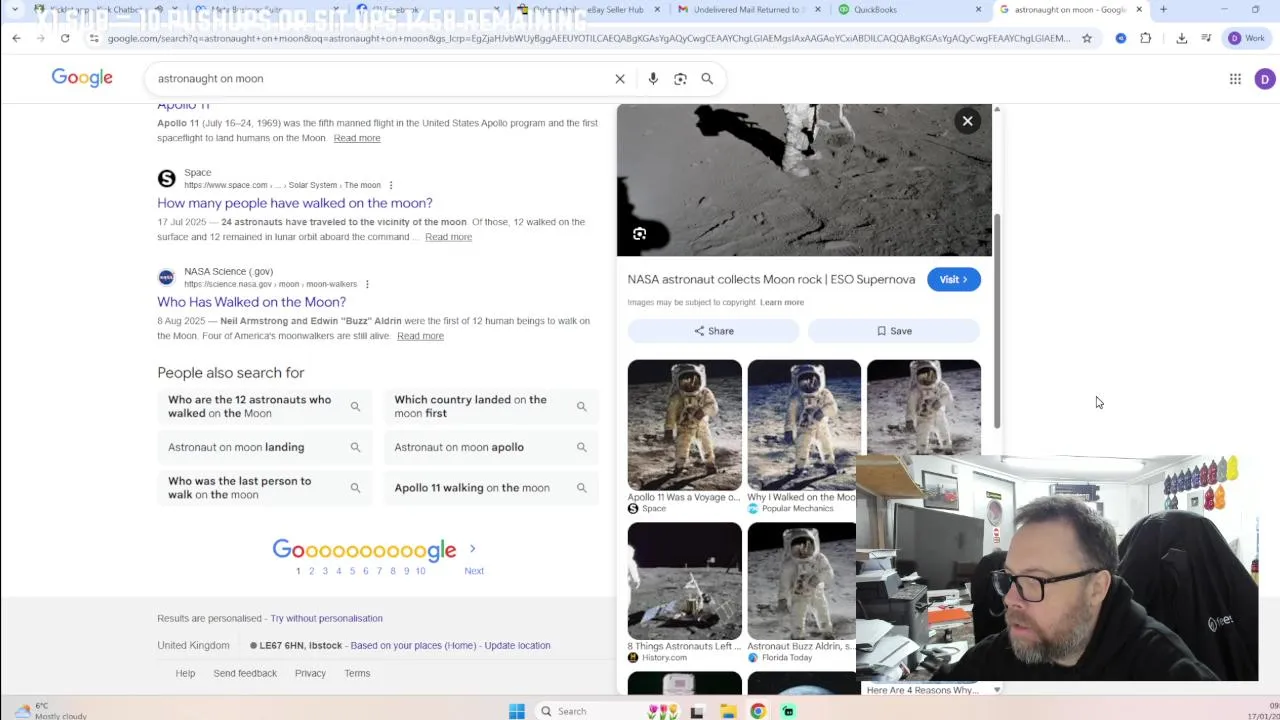Open 8 Things Astronauts Left thumbnail
The image size is (1280, 720).
[685, 581]
